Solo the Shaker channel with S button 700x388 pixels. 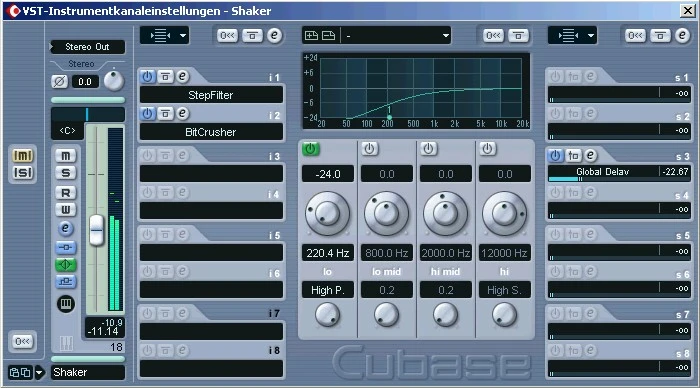click(66, 173)
